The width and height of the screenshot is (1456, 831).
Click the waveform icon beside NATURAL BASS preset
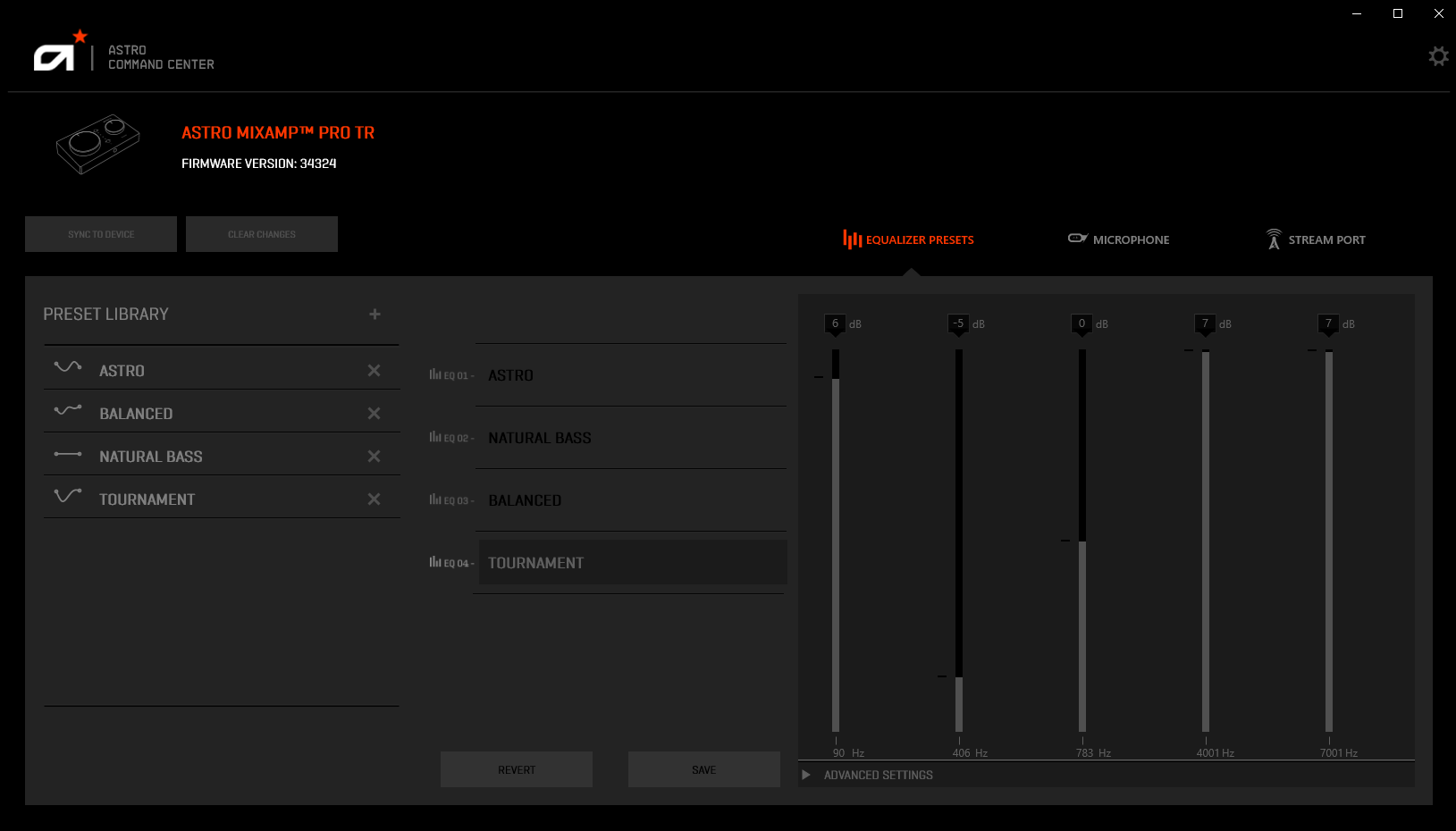67,454
